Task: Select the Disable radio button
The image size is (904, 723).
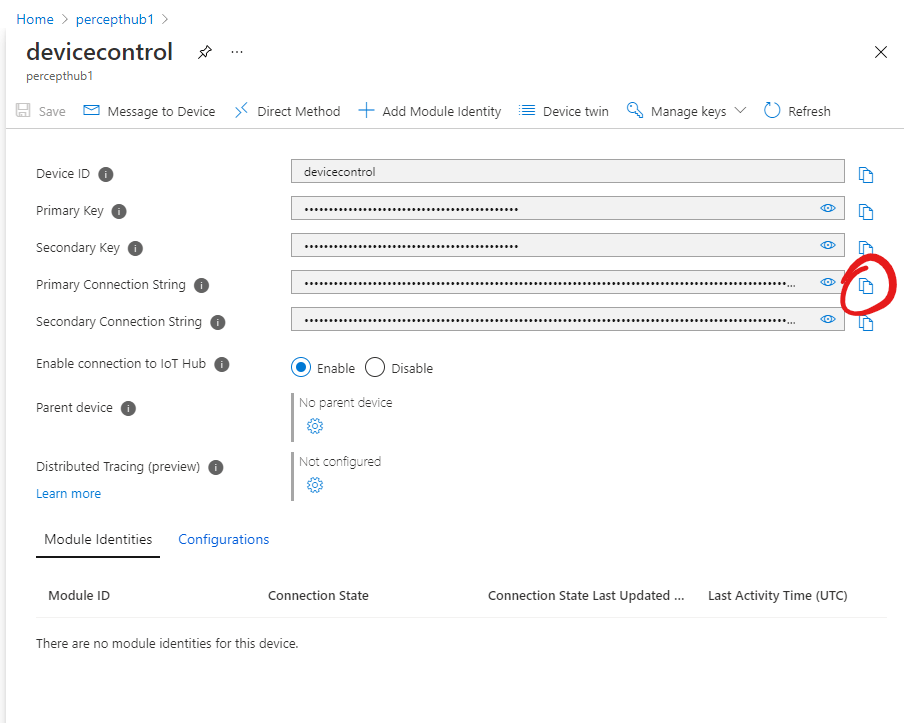Action: point(375,367)
